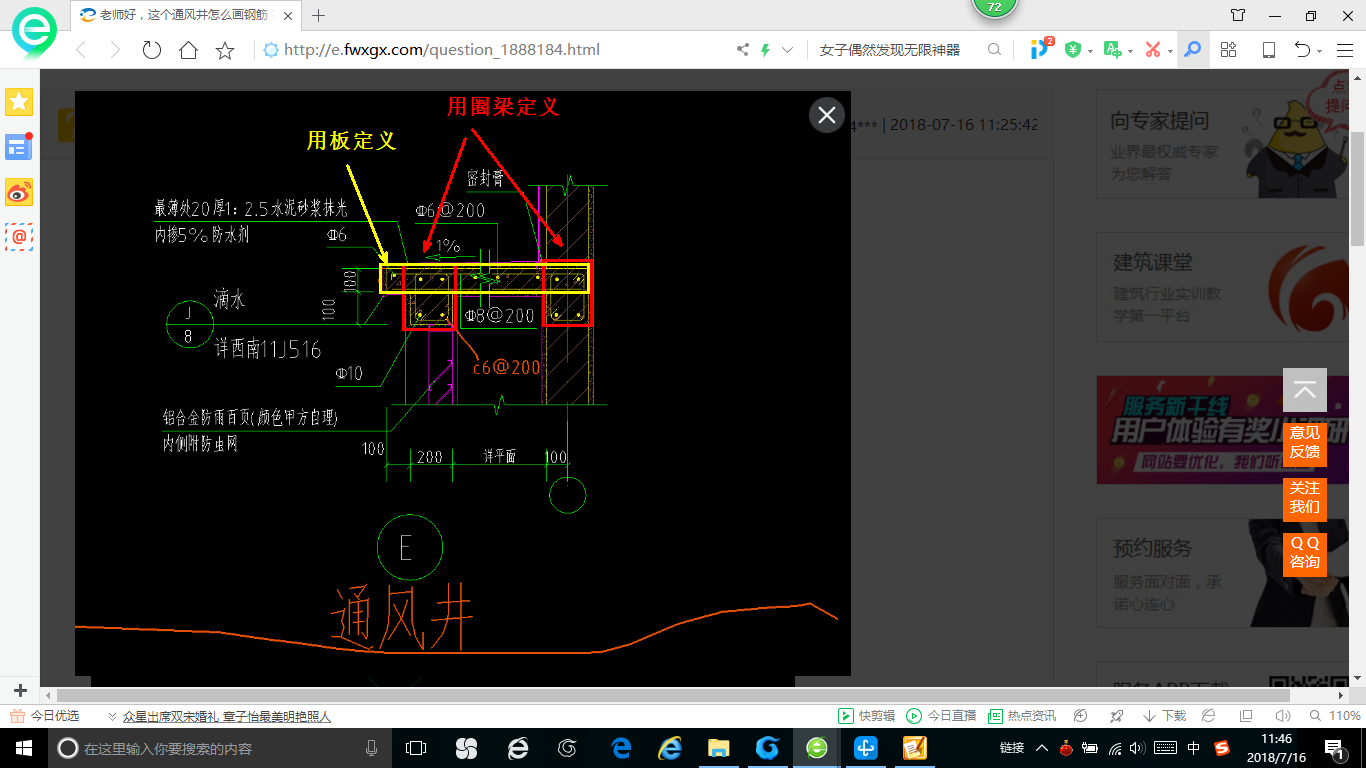The width and height of the screenshot is (1366, 768).
Task: Open the mail @ sidebar icon
Action: click(19, 237)
